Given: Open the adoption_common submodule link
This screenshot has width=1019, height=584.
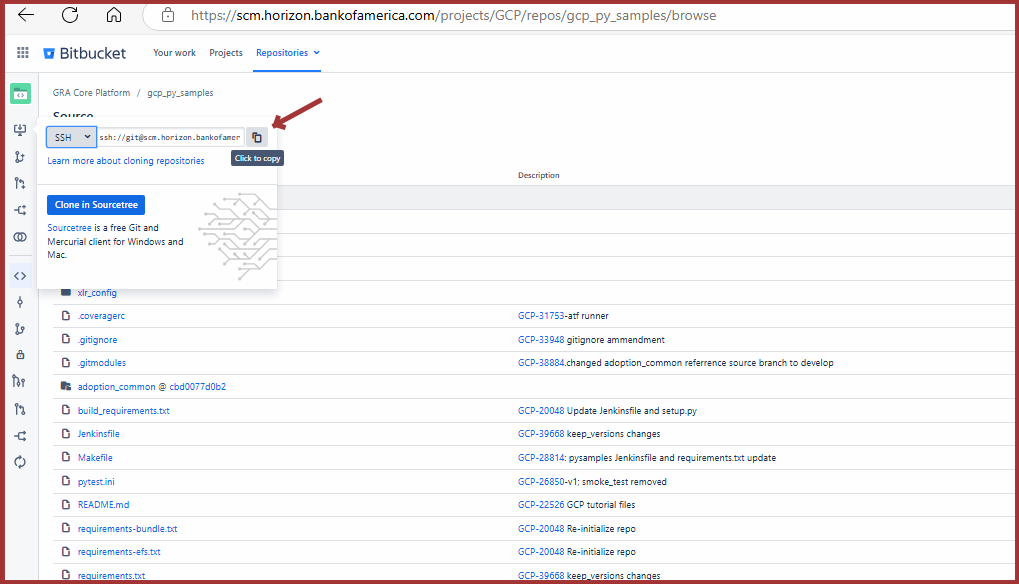Looking at the screenshot, I should pos(116,387).
